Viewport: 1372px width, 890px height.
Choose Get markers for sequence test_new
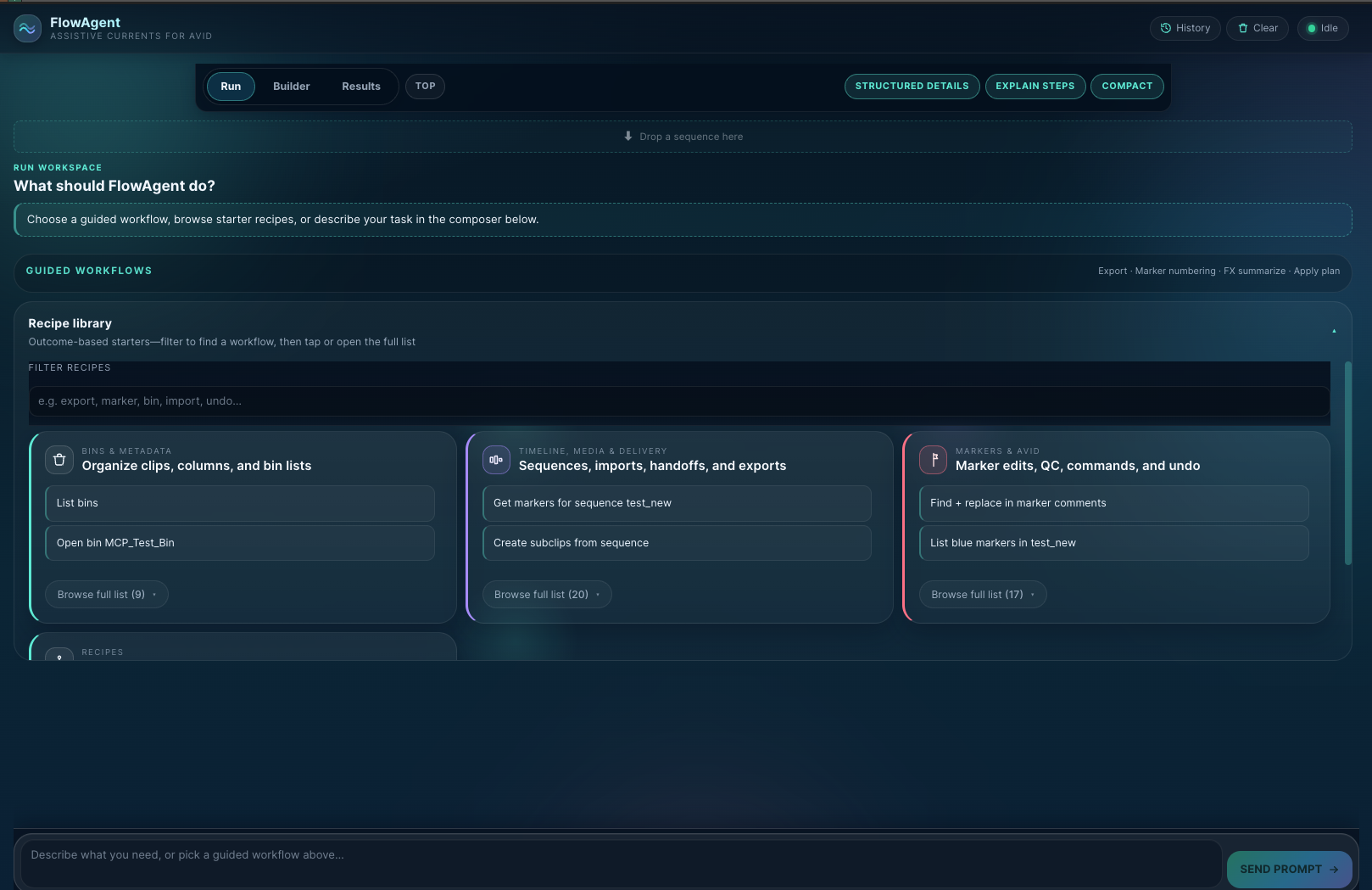pyautogui.click(x=677, y=503)
